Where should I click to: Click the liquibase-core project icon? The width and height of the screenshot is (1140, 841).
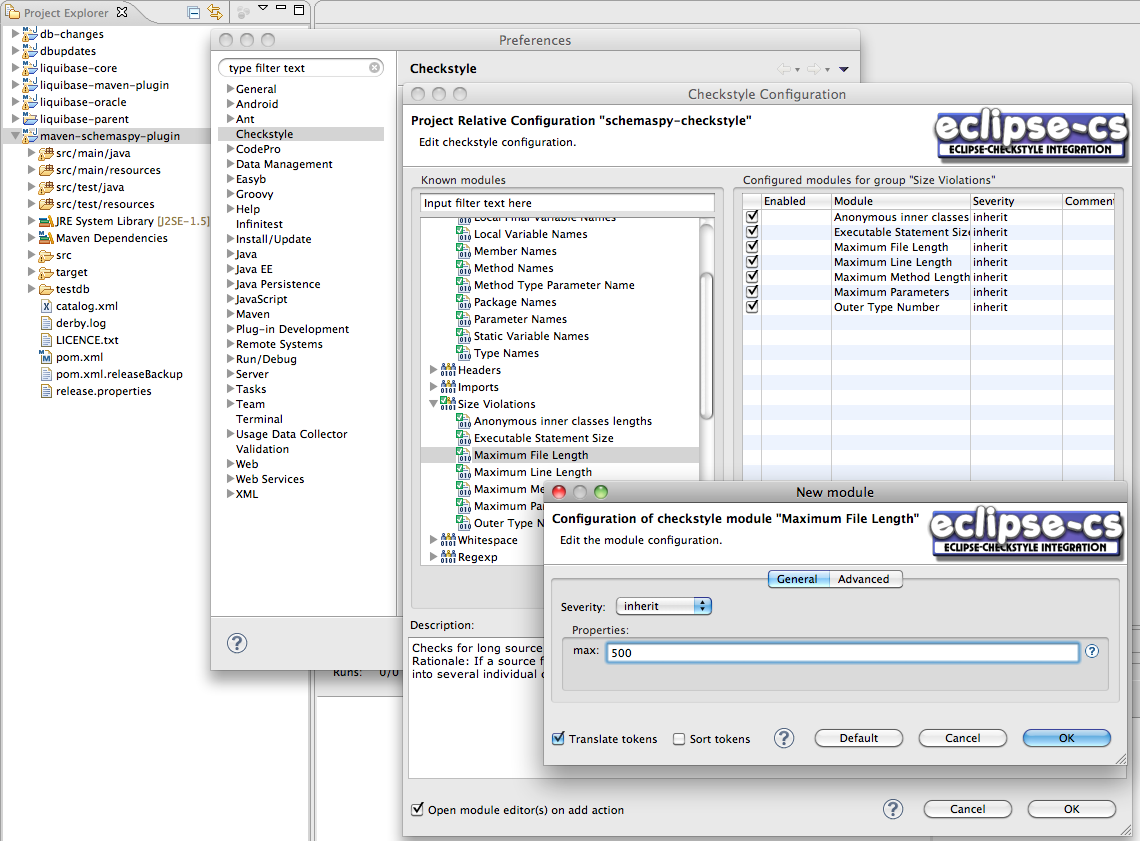click(x=30, y=68)
